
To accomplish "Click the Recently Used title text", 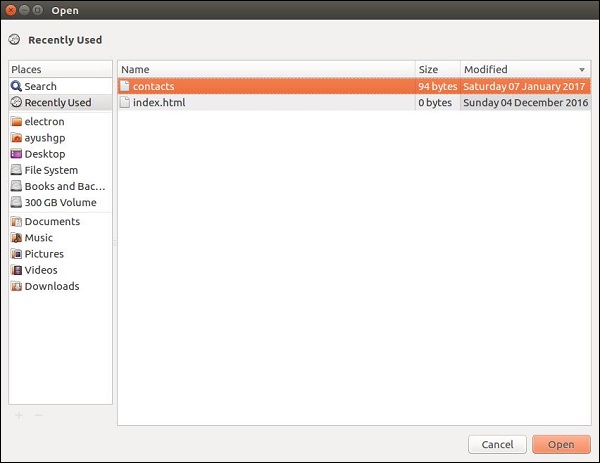I will click(x=65, y=40).
